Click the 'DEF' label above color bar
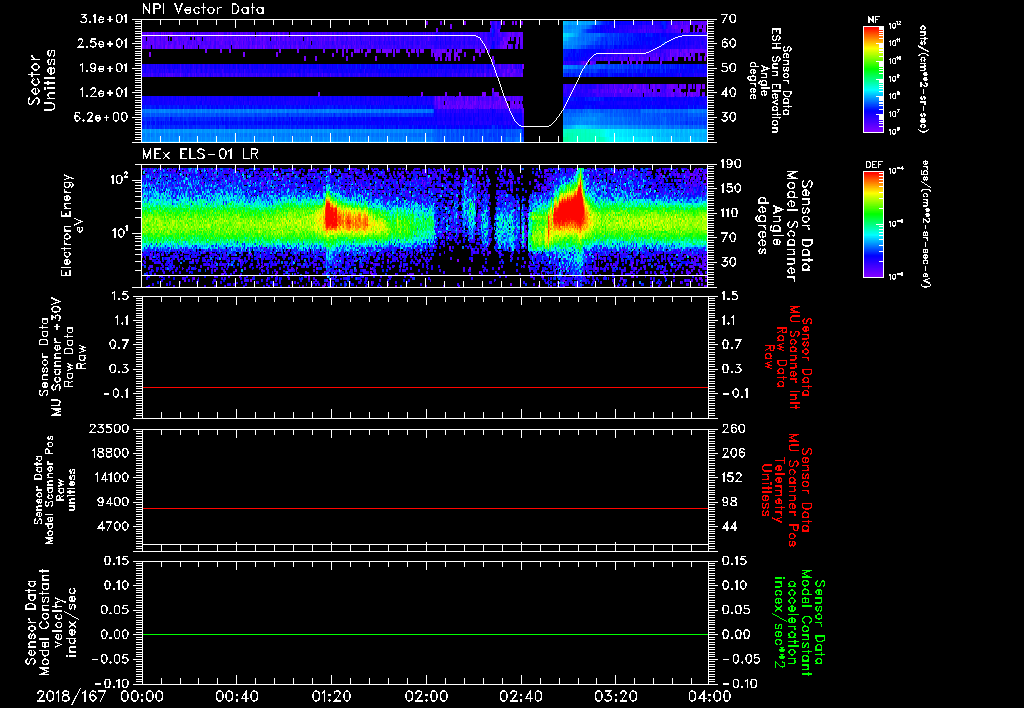The height and width of the screenshot is (708, 1024). (874, 165)
